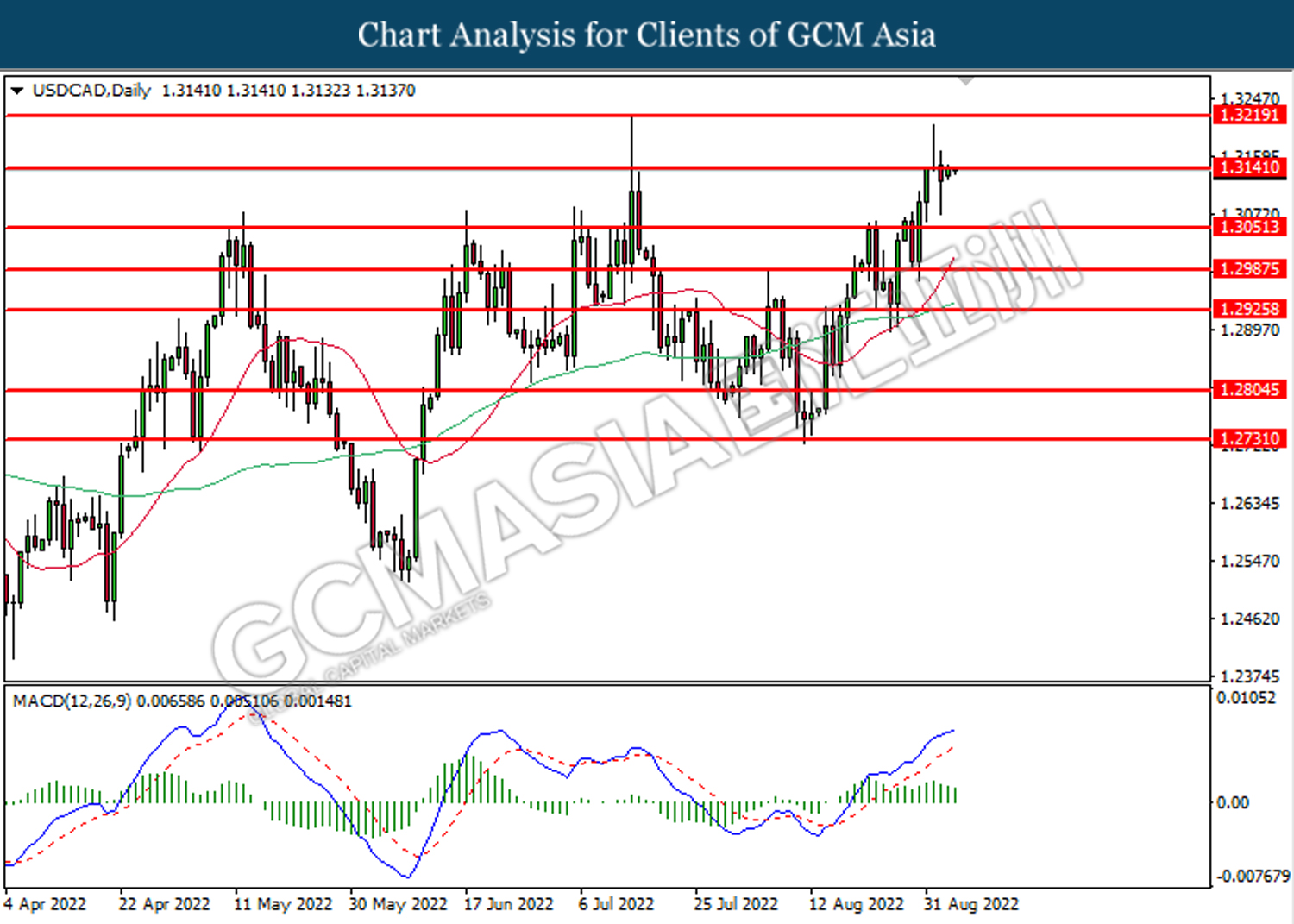Screen dimensions: 1294x924
Task: Click the Chart Analysis for Clients of GCM Asia title
Action: click(647, 35)
